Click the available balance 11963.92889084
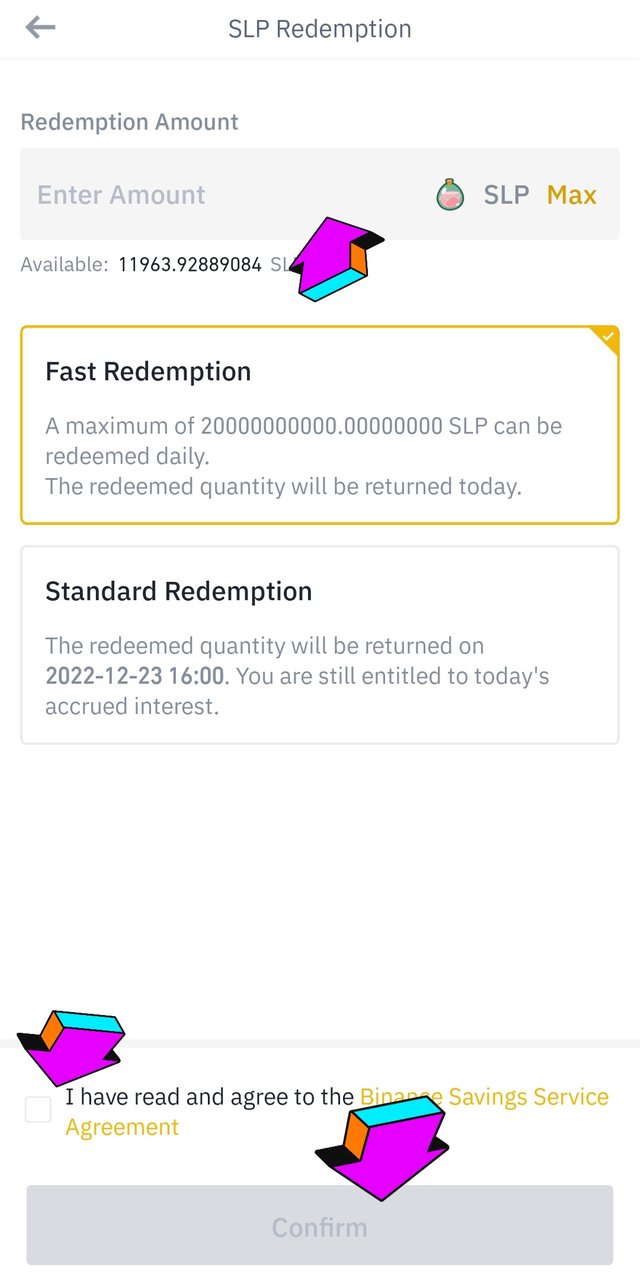Screen dimensions: 640x1285 190,265
